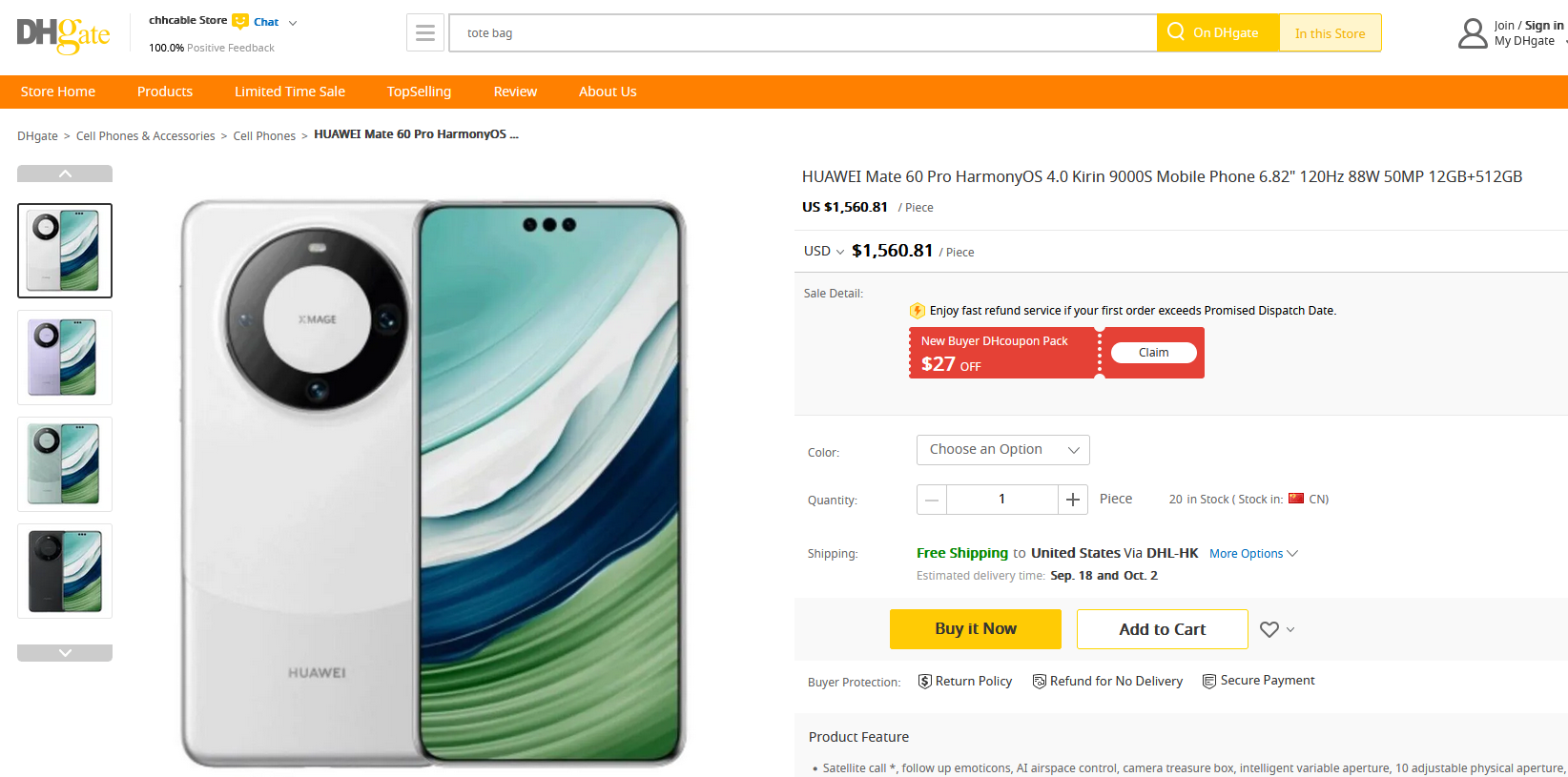Go to the TopSelling tab
The image size is (1568, 777).
click(419, 92)
